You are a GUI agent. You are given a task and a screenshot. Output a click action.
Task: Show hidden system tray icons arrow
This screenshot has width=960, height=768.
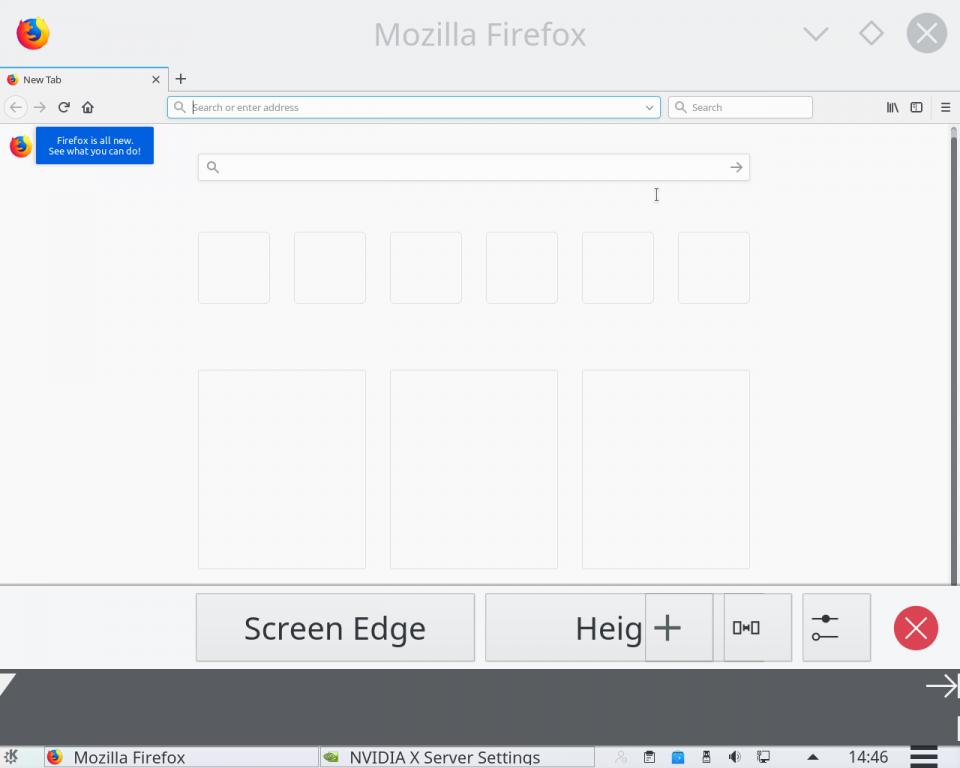click(813, 757)
